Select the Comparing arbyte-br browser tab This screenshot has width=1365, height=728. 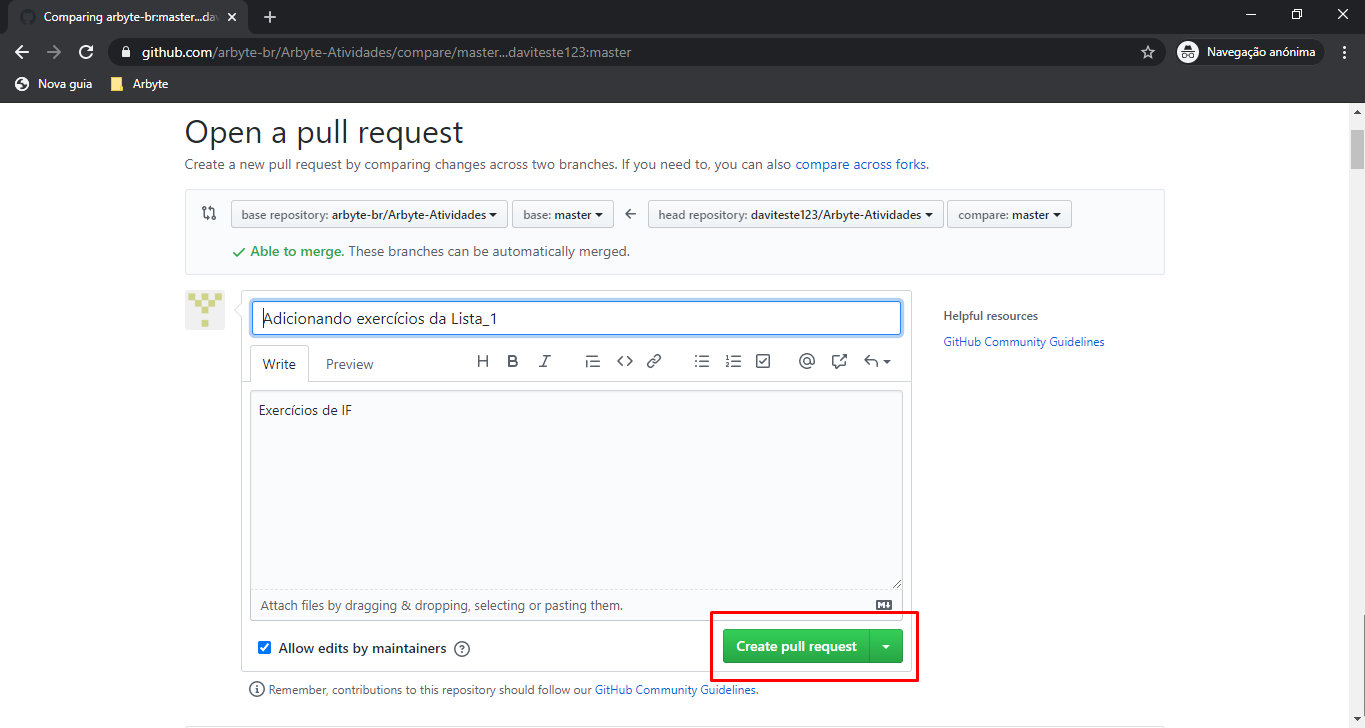[x=129, y=17]
